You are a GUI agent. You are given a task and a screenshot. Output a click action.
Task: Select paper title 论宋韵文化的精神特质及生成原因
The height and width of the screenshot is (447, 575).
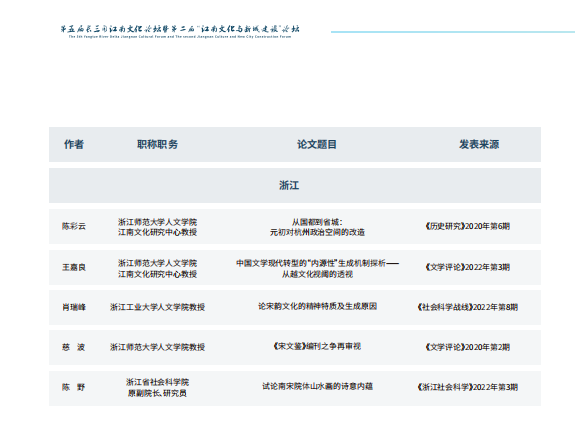[317, 307]
